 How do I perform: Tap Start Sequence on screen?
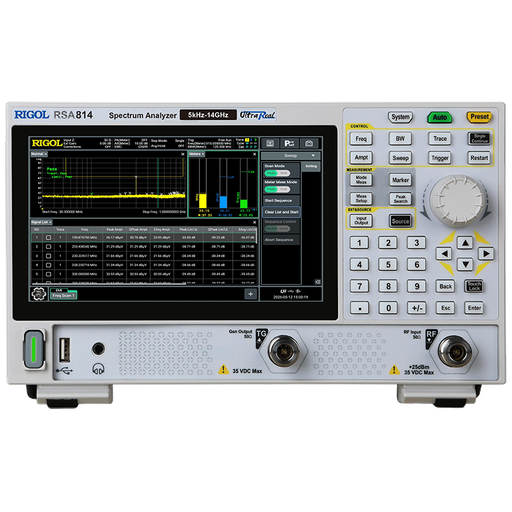click(281, 200)
